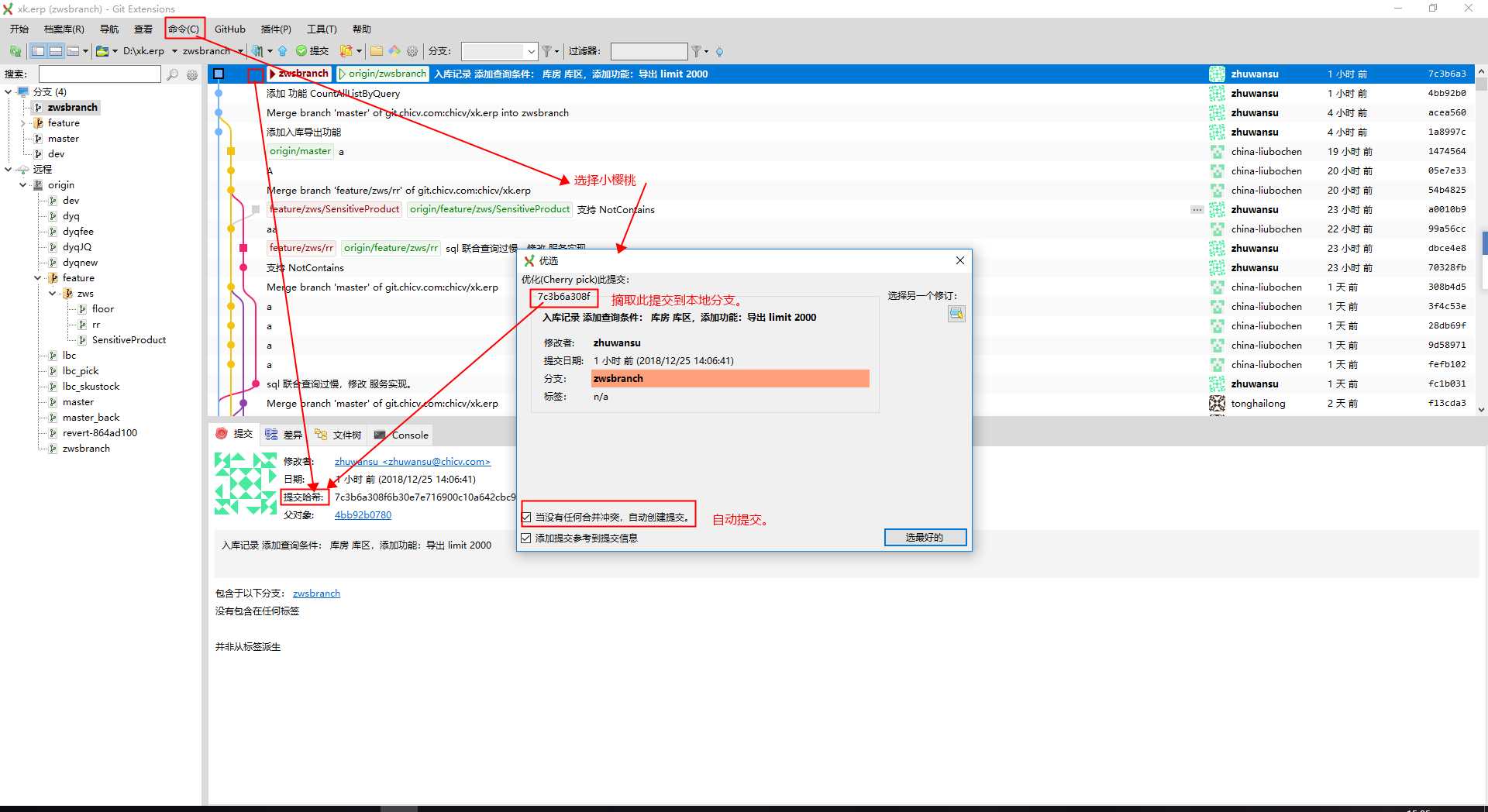Collapse the remotes tree node
This screenshot has width=1488, height=812.
point(9,169)
